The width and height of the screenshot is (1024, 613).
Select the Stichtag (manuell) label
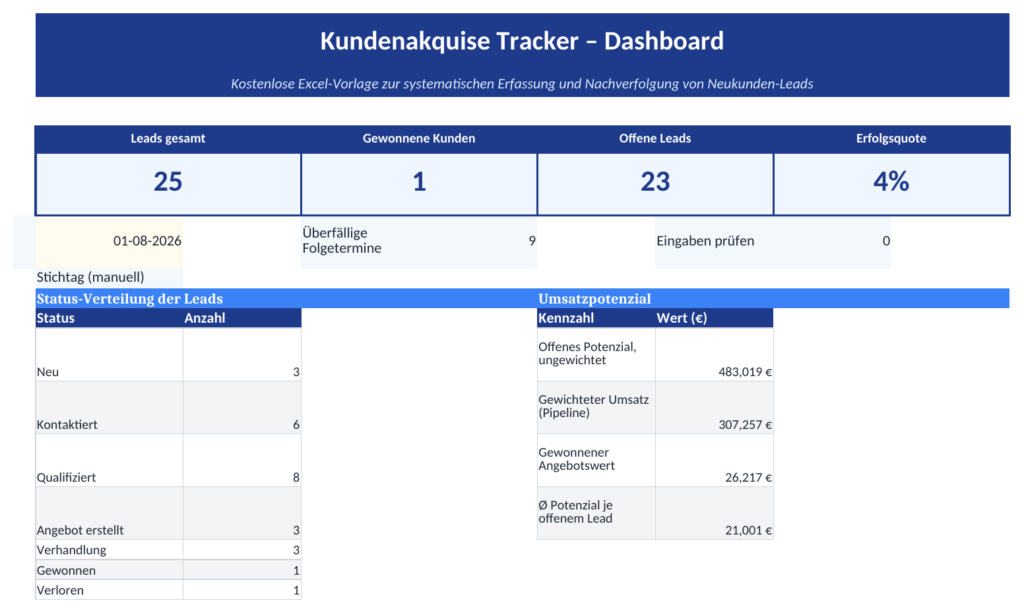click(90, 277)
